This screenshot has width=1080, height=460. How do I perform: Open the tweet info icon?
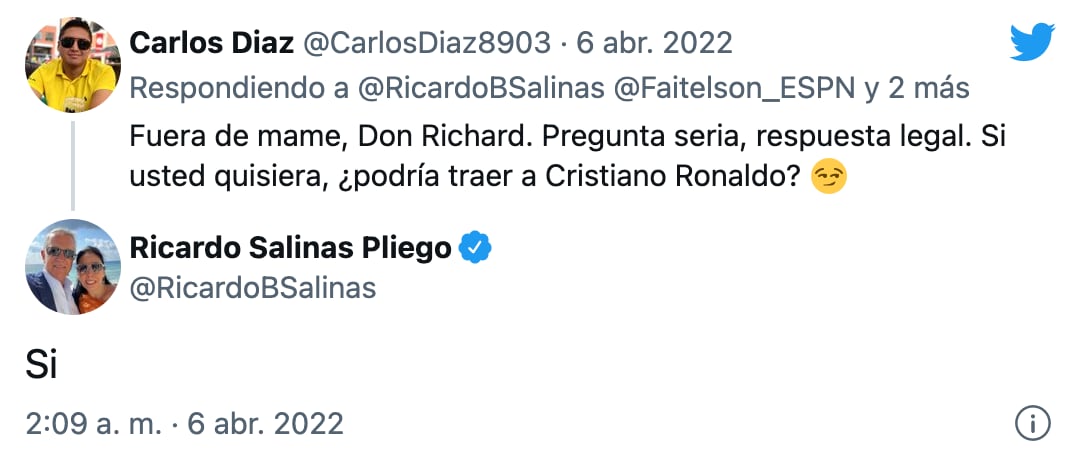[x=1032, y=424]
